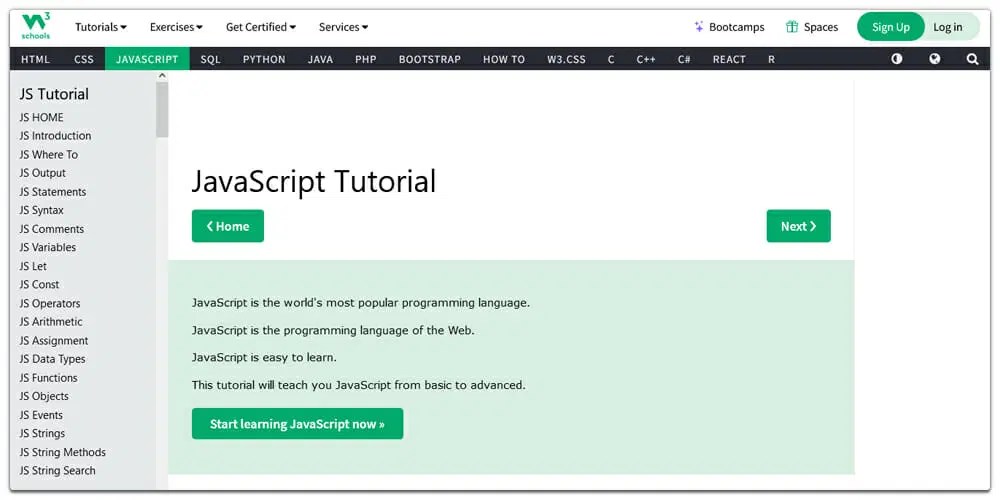Open JS Comments in sidebar
Image resolution: width=1000 pixels, height=500 pixels.
point(52,229)
